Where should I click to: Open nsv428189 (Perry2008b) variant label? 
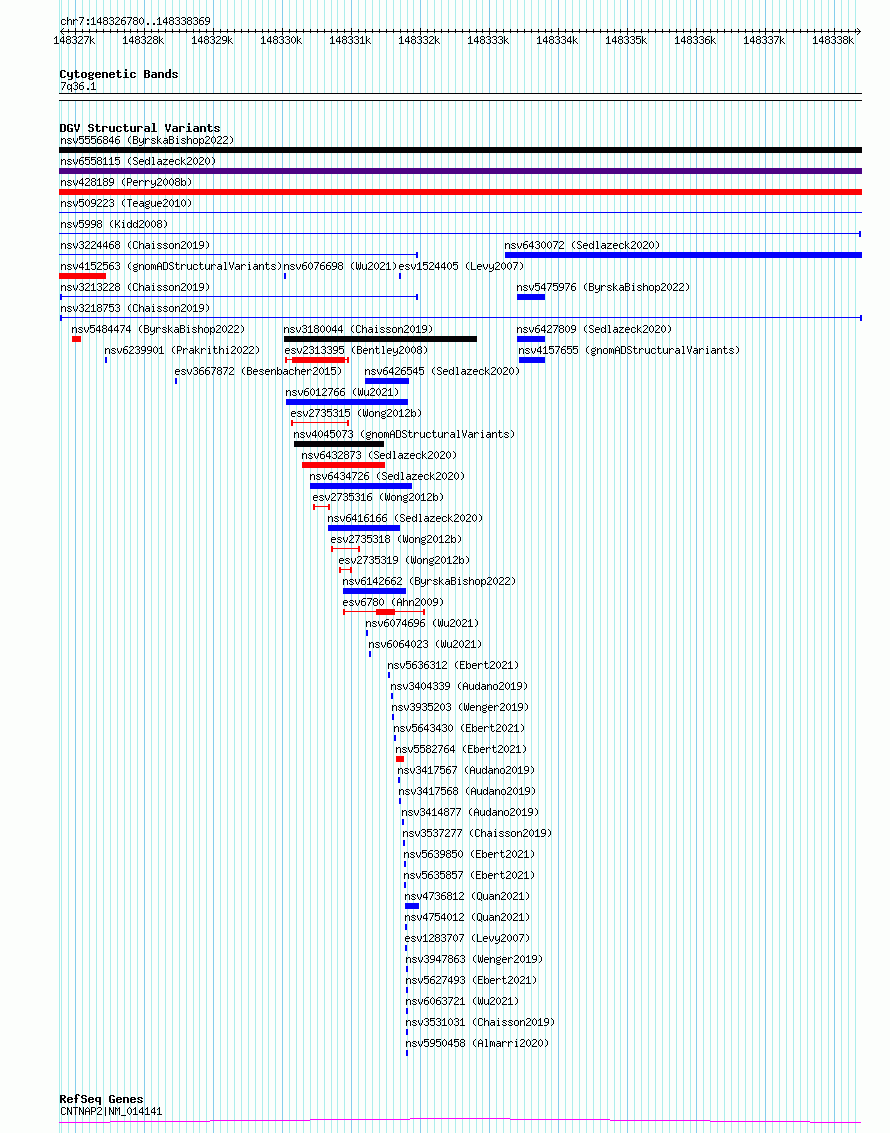[x=126, y=182]
